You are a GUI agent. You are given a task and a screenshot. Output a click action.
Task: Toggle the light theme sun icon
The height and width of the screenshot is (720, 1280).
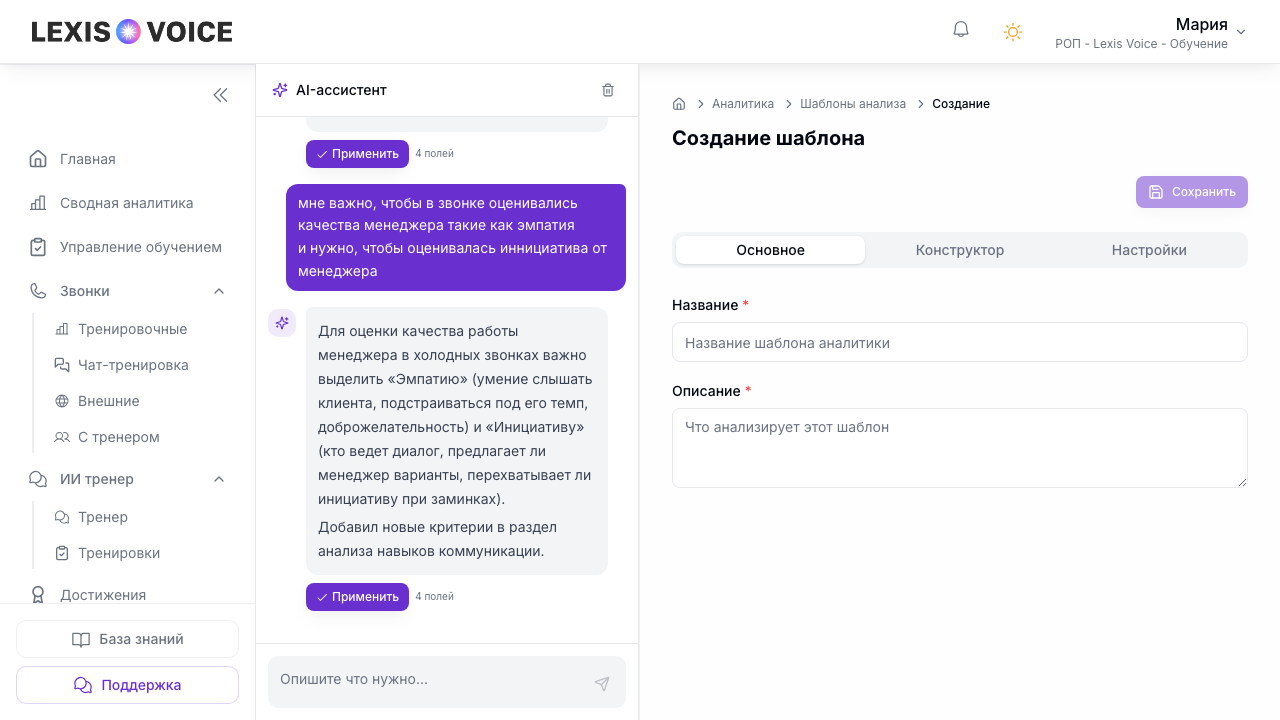[1013, 32]
